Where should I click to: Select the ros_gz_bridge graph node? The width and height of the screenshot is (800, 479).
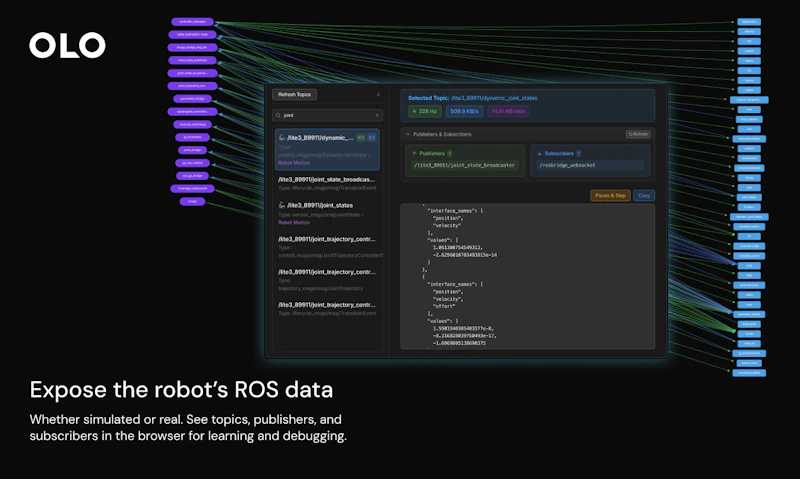point(192,175)
